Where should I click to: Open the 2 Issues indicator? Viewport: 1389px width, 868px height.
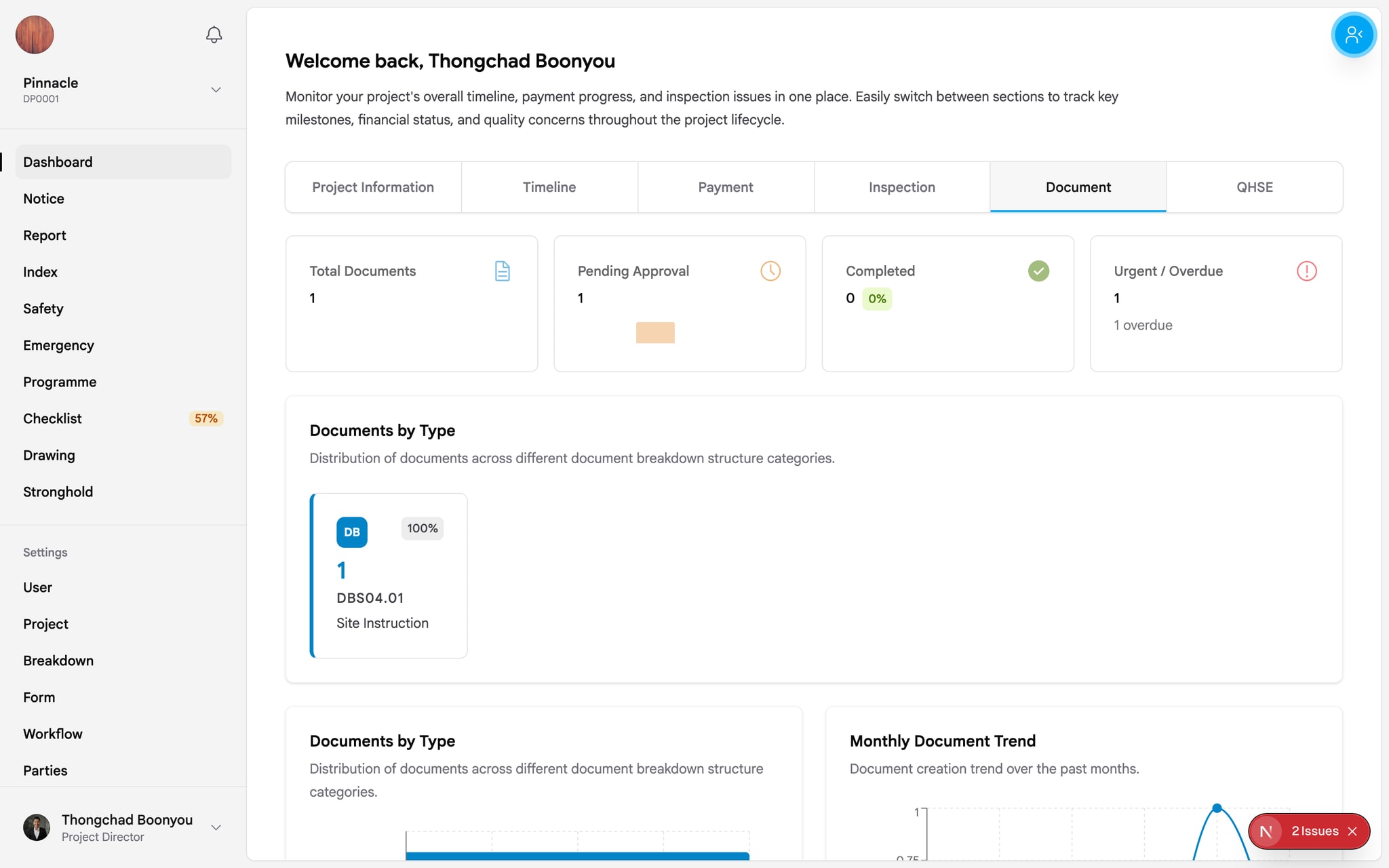[x=1314, y=831]
